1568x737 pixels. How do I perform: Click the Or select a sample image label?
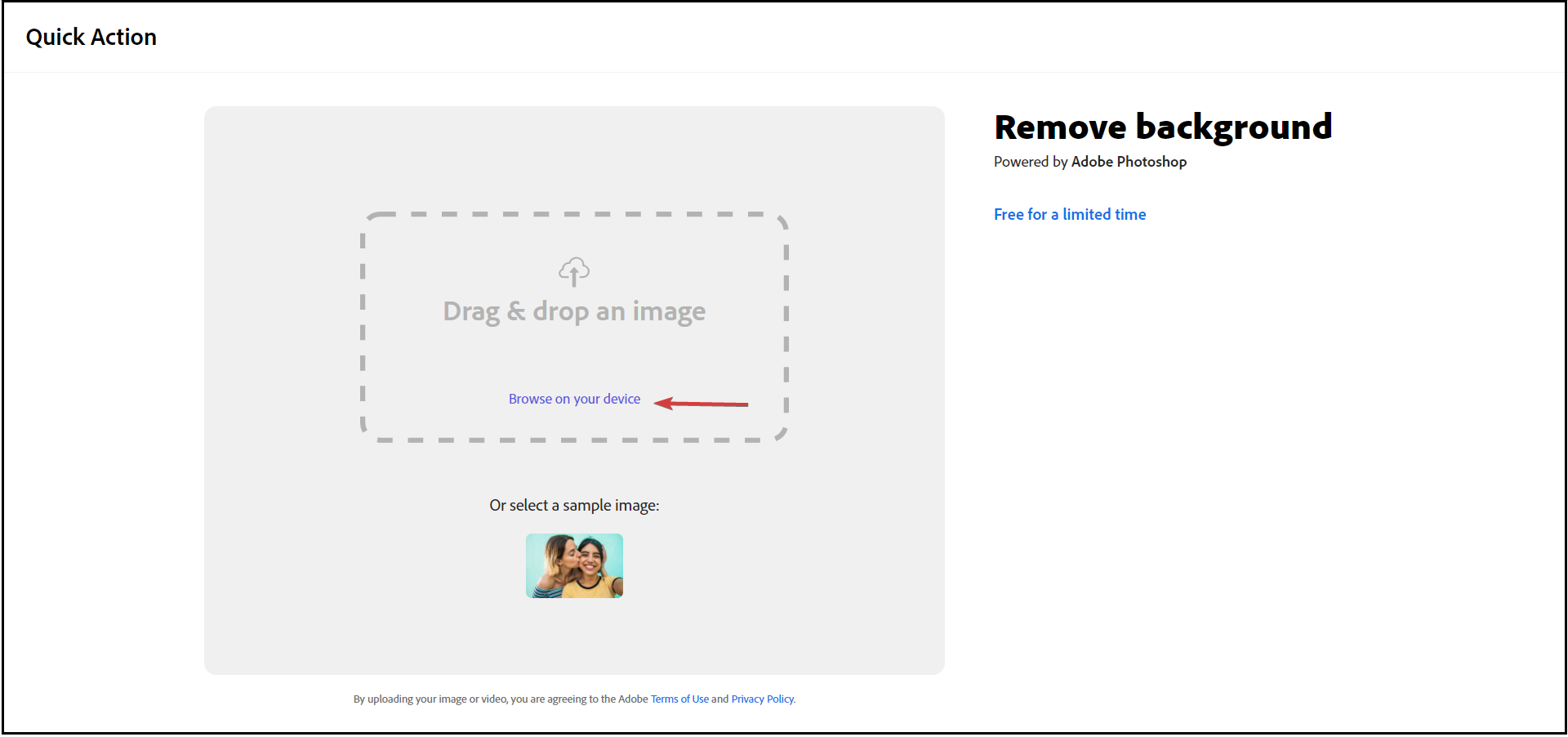click(x=574, y=506)
